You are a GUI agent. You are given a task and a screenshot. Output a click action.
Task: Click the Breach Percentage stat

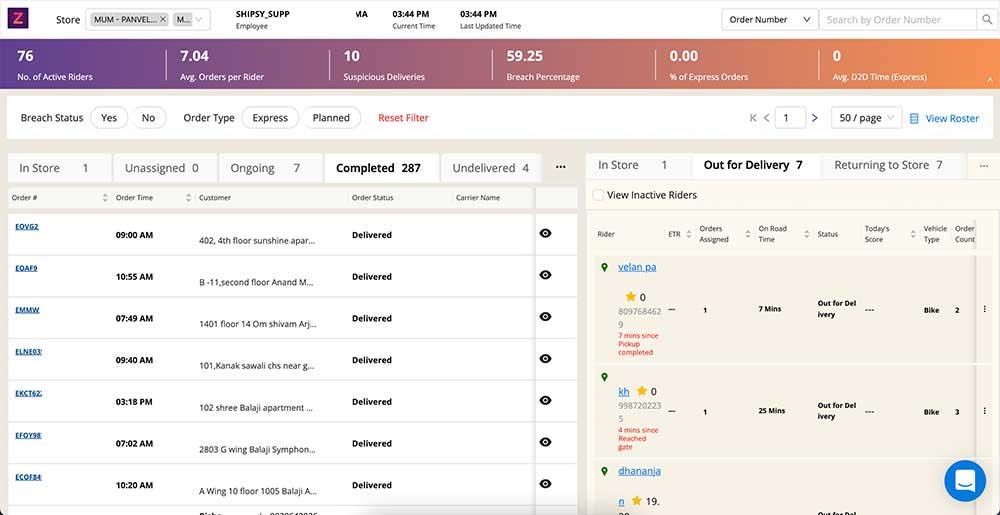[x=543, y=65]
